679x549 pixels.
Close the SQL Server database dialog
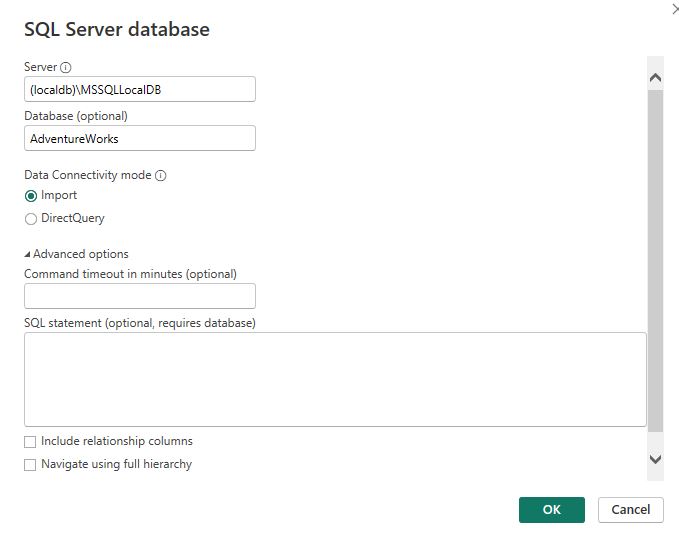click(675, 9)
